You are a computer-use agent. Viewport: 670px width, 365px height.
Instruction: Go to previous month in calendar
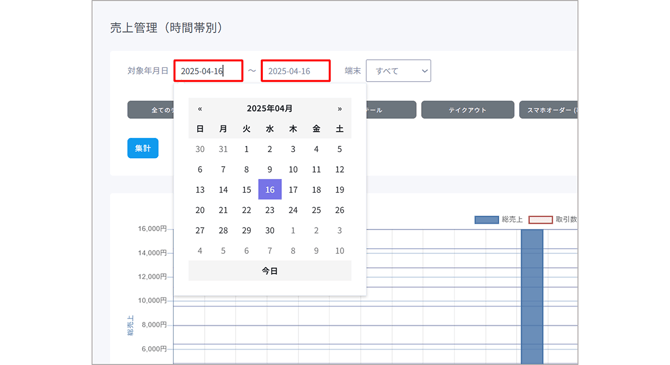pyautogui.click(x=200, y=109)
